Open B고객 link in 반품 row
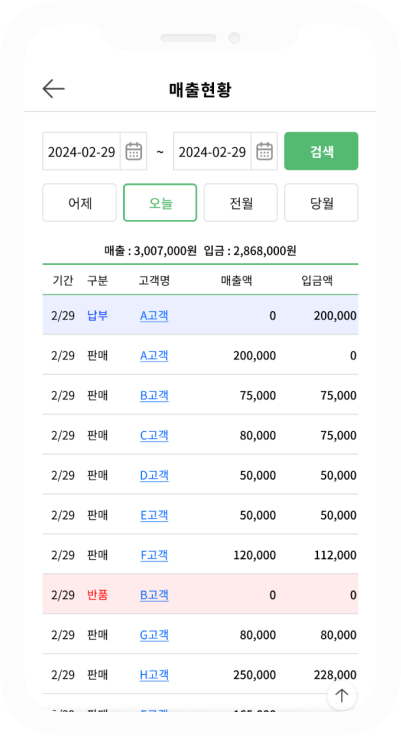This screenshot has height=736, width=401. click(x=154, y=595)
